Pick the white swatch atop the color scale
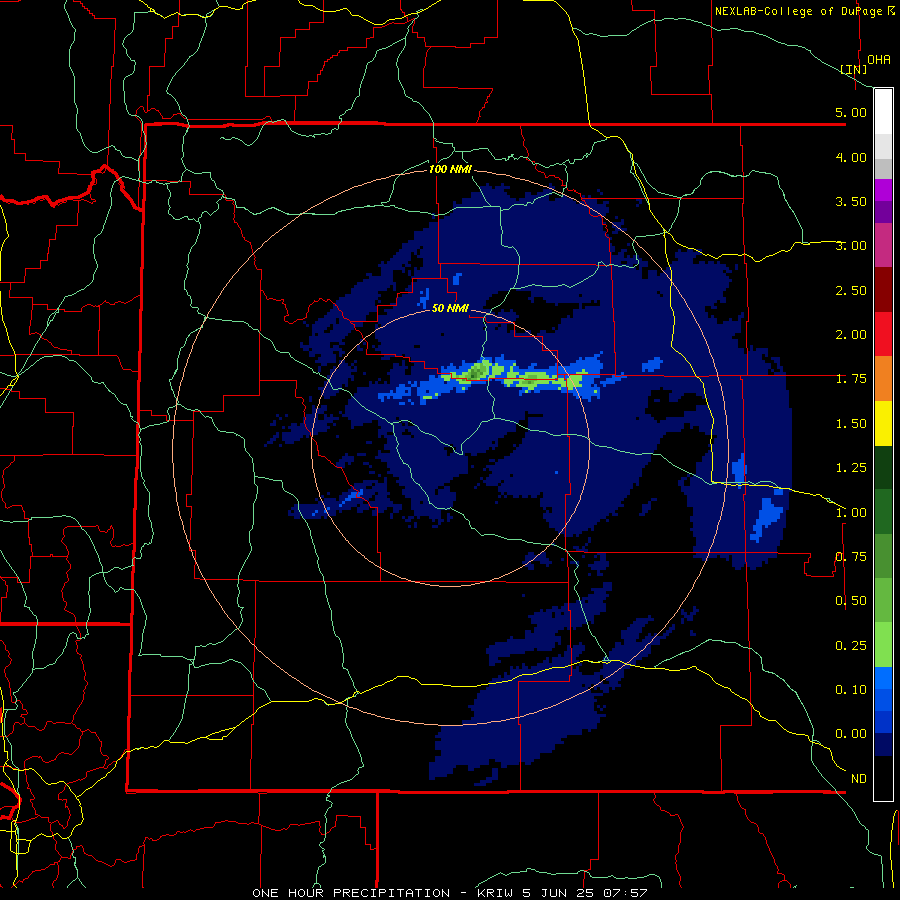Screen dimensions: 900x900 [x=883, y=112]
